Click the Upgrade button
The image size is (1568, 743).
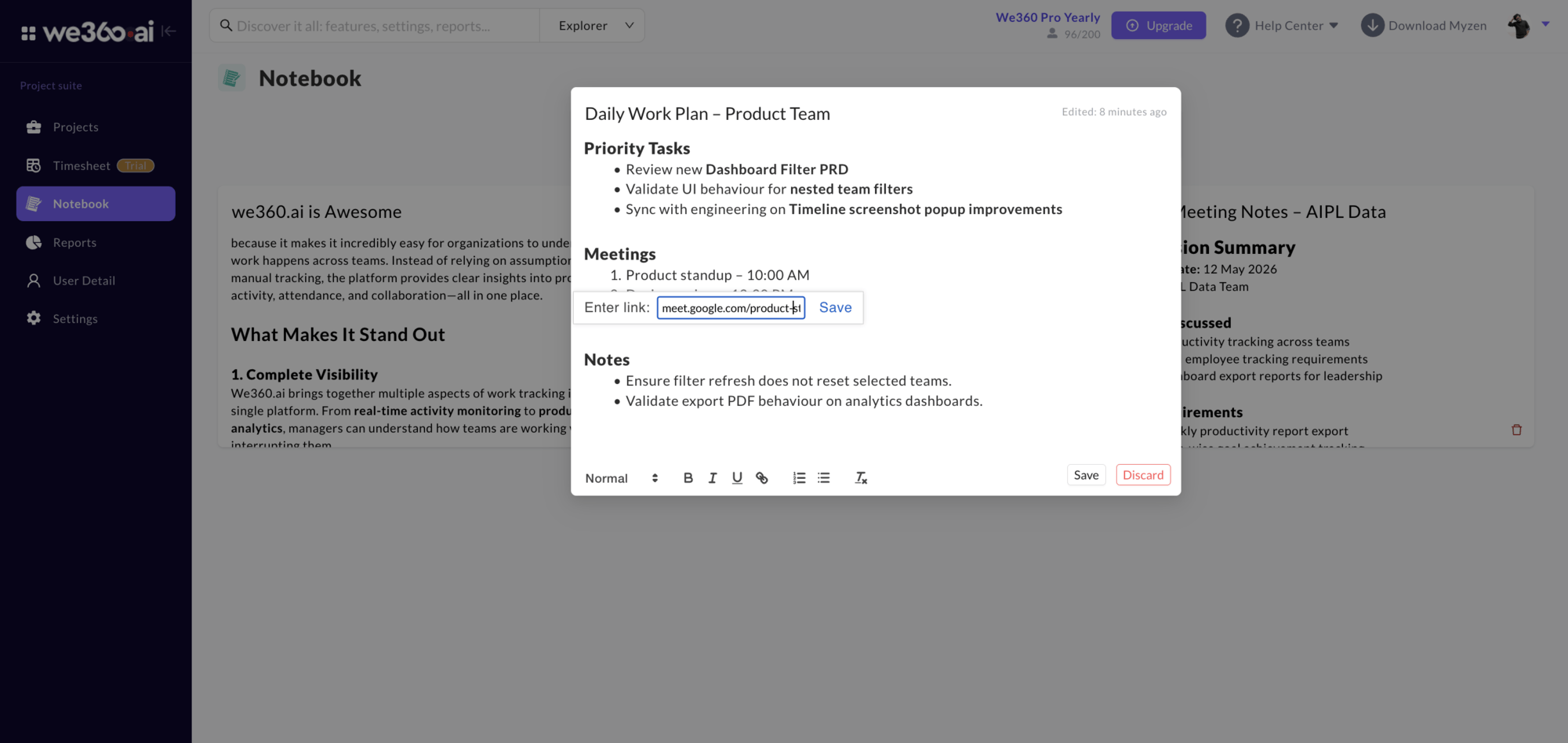click(x=1158, y=26)
